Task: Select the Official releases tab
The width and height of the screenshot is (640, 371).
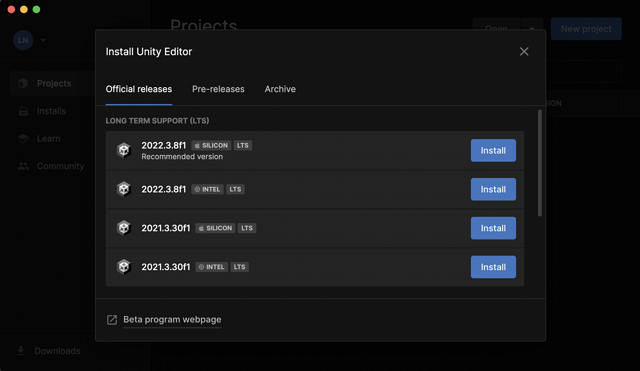Action: point(139,89)
